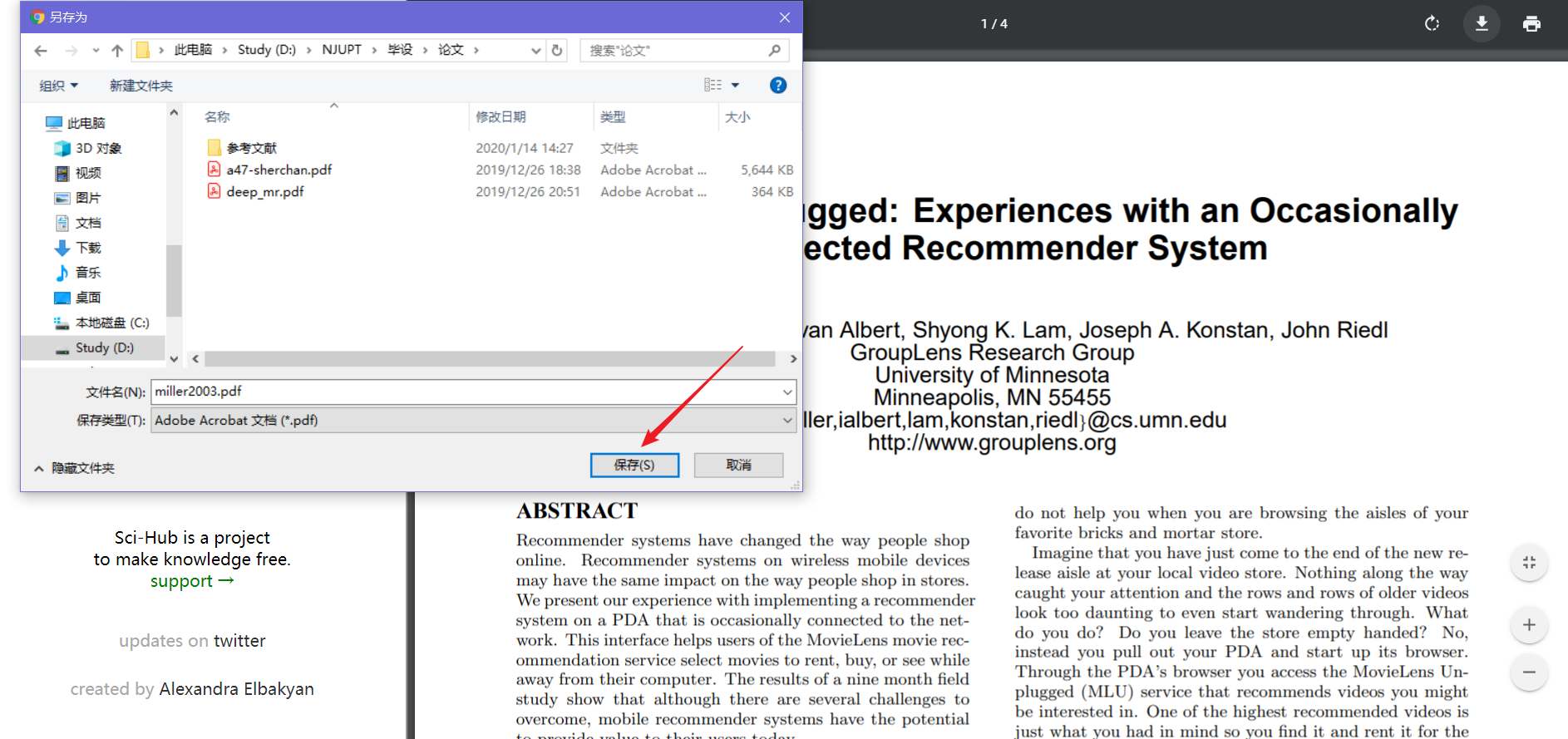
Task: Open 文档 in the navigation tree
Action: (x=77, y=223)
